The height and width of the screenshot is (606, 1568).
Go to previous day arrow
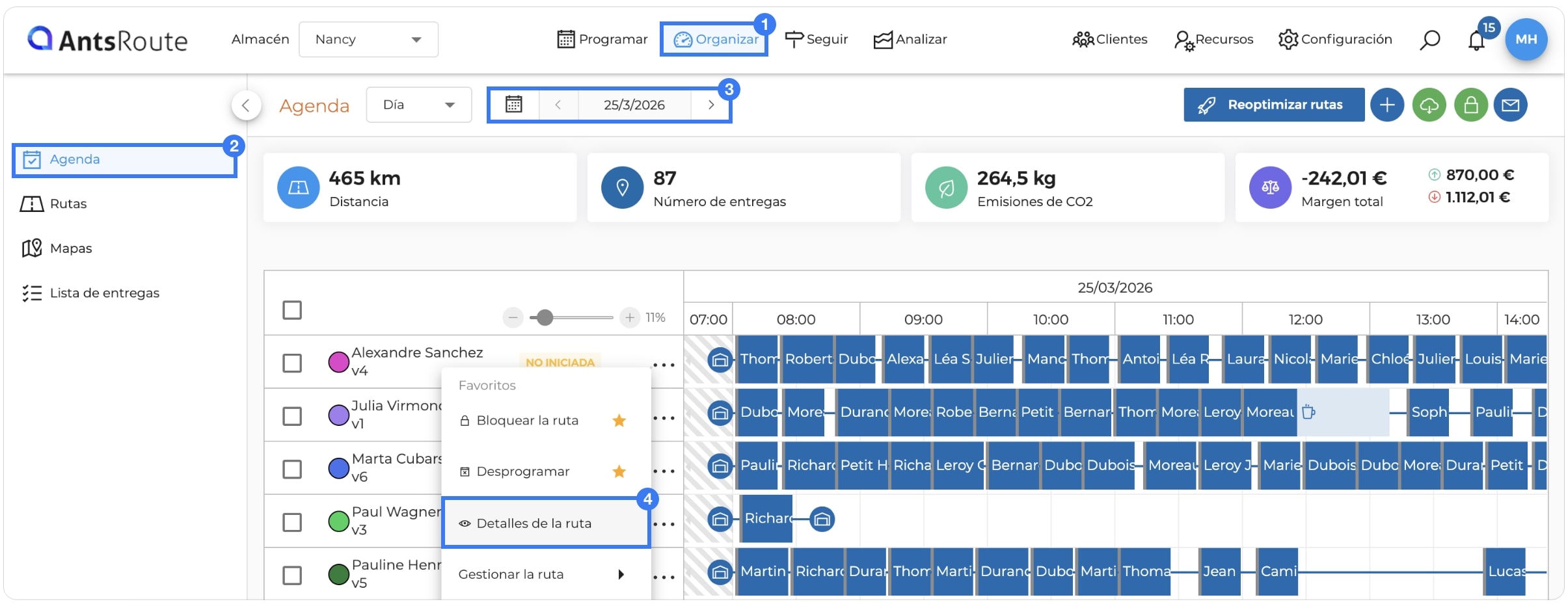558,105
